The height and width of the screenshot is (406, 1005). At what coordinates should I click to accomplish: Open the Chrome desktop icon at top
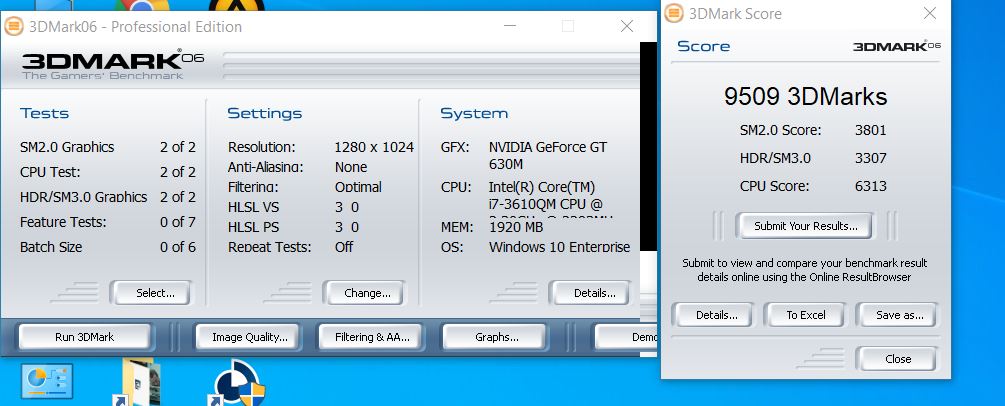point(141,6)
